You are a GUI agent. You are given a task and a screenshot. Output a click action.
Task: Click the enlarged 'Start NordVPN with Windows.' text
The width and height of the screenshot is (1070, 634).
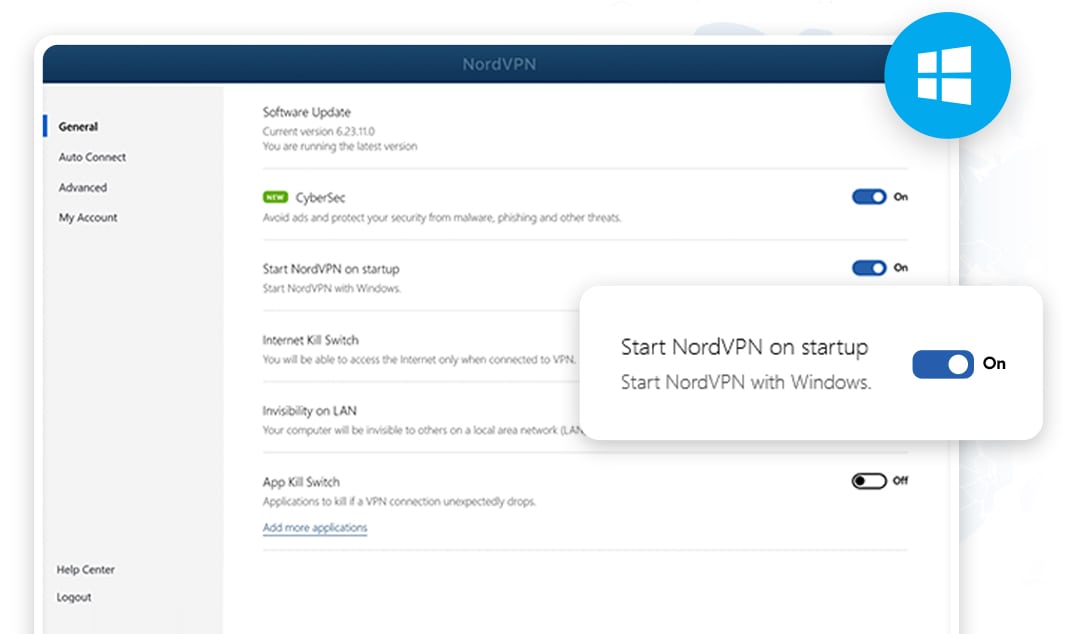746,382
